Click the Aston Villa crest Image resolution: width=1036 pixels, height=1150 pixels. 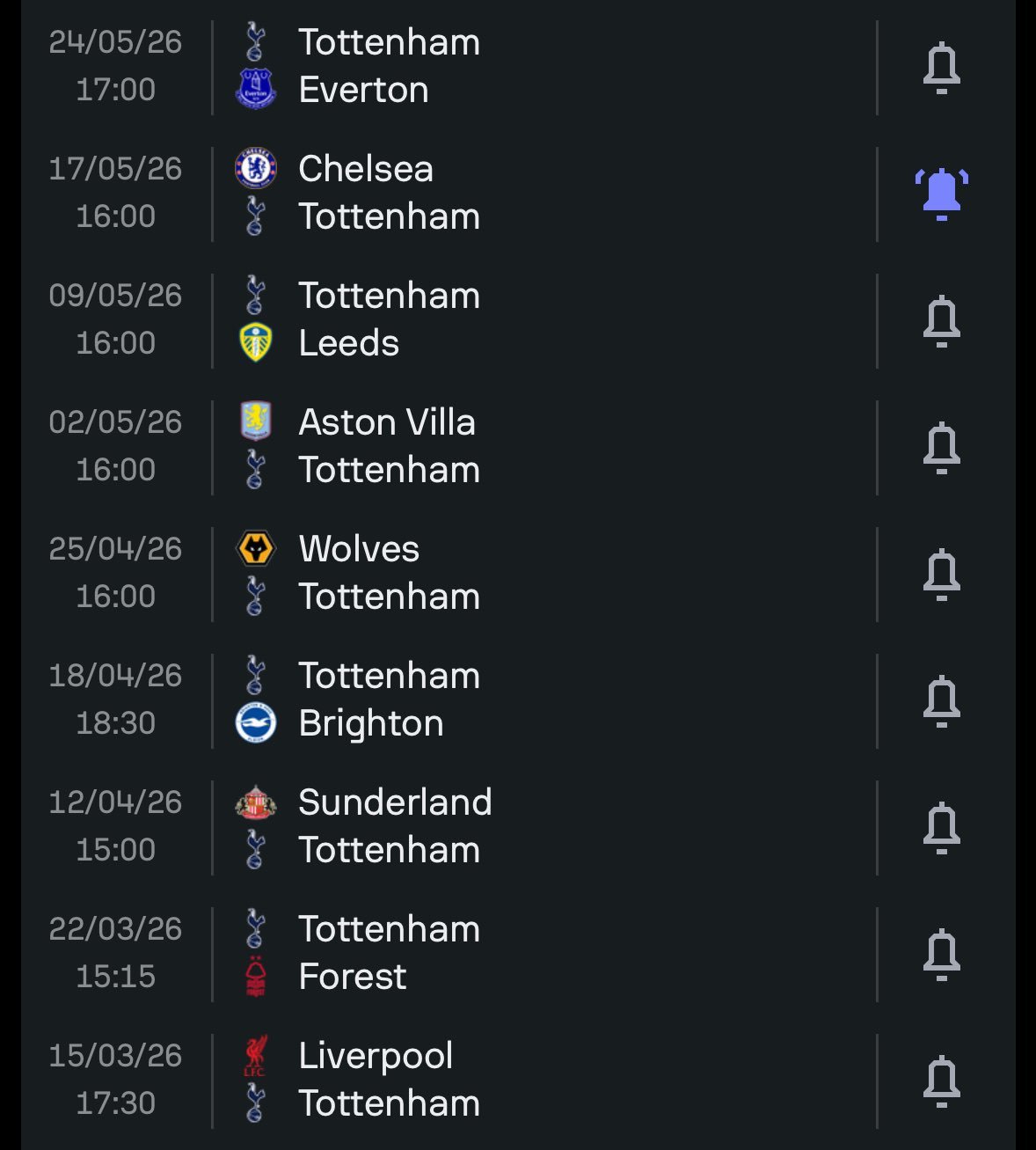pos(256,422)
